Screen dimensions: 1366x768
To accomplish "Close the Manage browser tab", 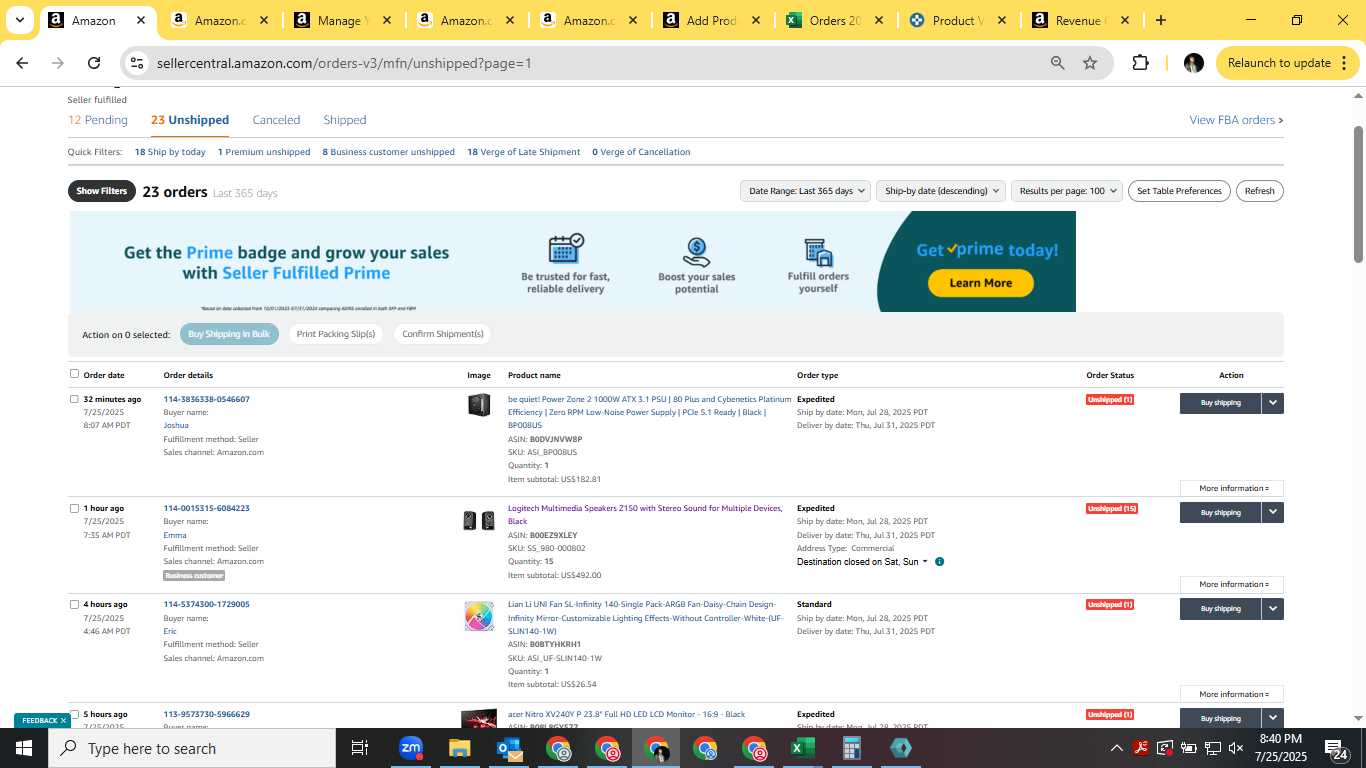I will click(386, 20).
